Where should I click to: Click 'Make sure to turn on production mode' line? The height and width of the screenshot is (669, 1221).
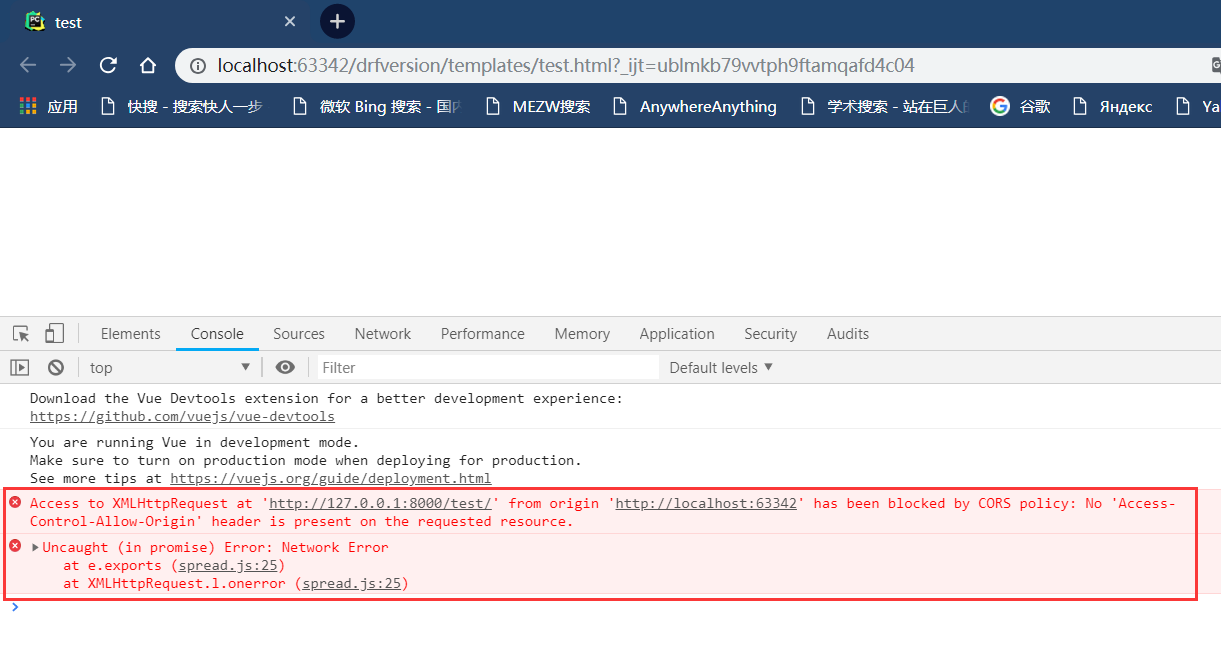306,460
